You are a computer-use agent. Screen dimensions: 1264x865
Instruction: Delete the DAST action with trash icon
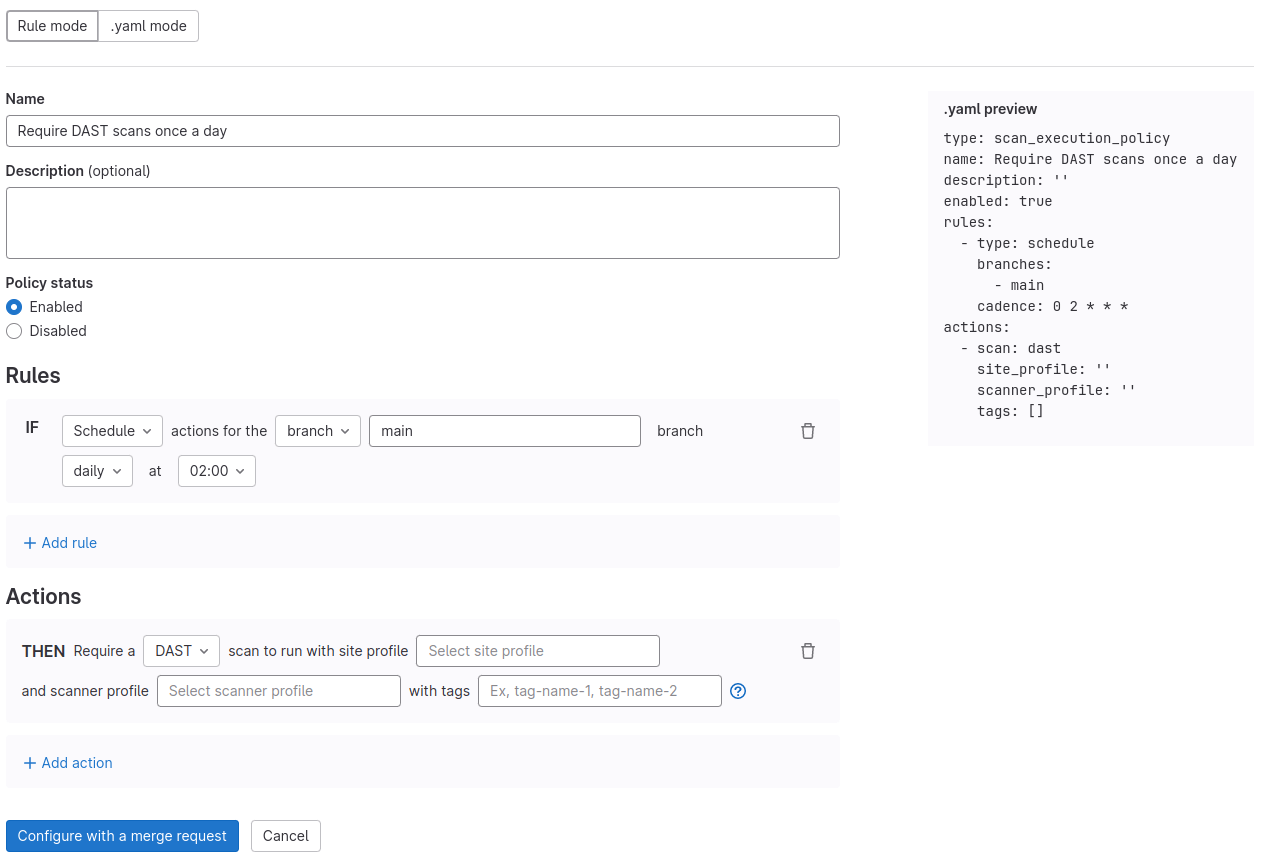tap(808, 651)
